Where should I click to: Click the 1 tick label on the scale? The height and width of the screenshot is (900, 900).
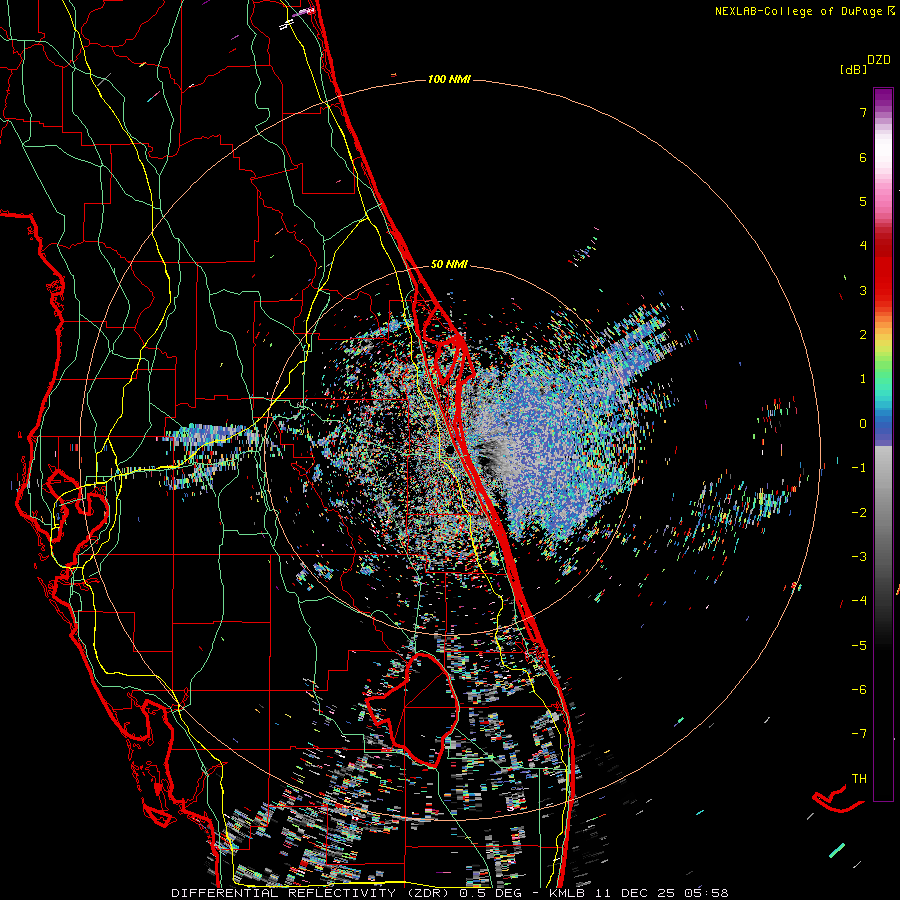(863, 379)
